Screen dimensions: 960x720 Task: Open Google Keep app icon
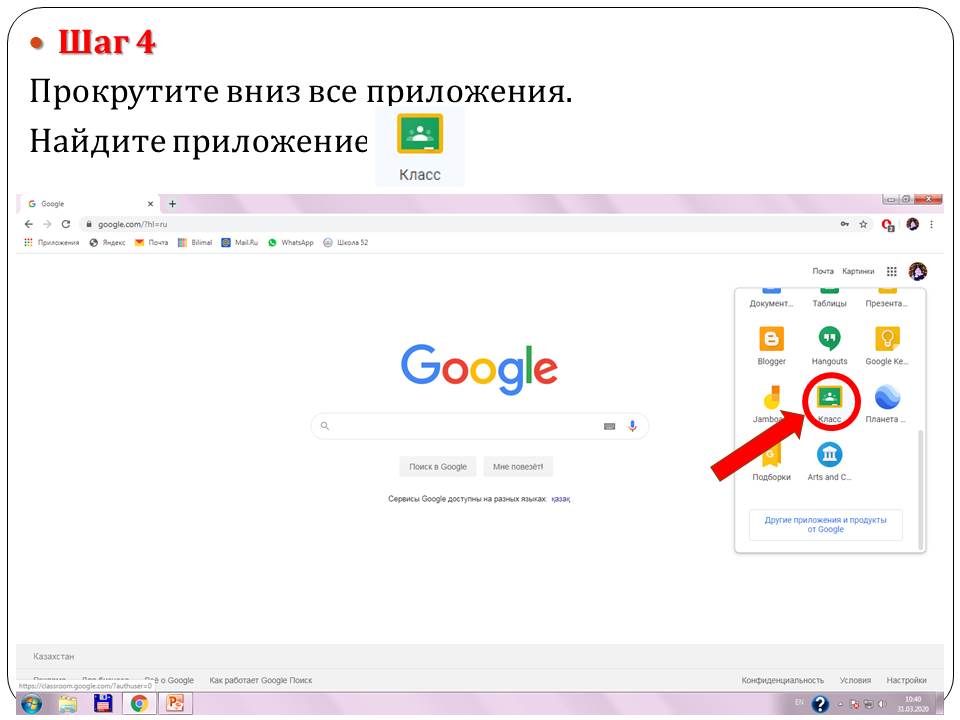pos(886,339)
